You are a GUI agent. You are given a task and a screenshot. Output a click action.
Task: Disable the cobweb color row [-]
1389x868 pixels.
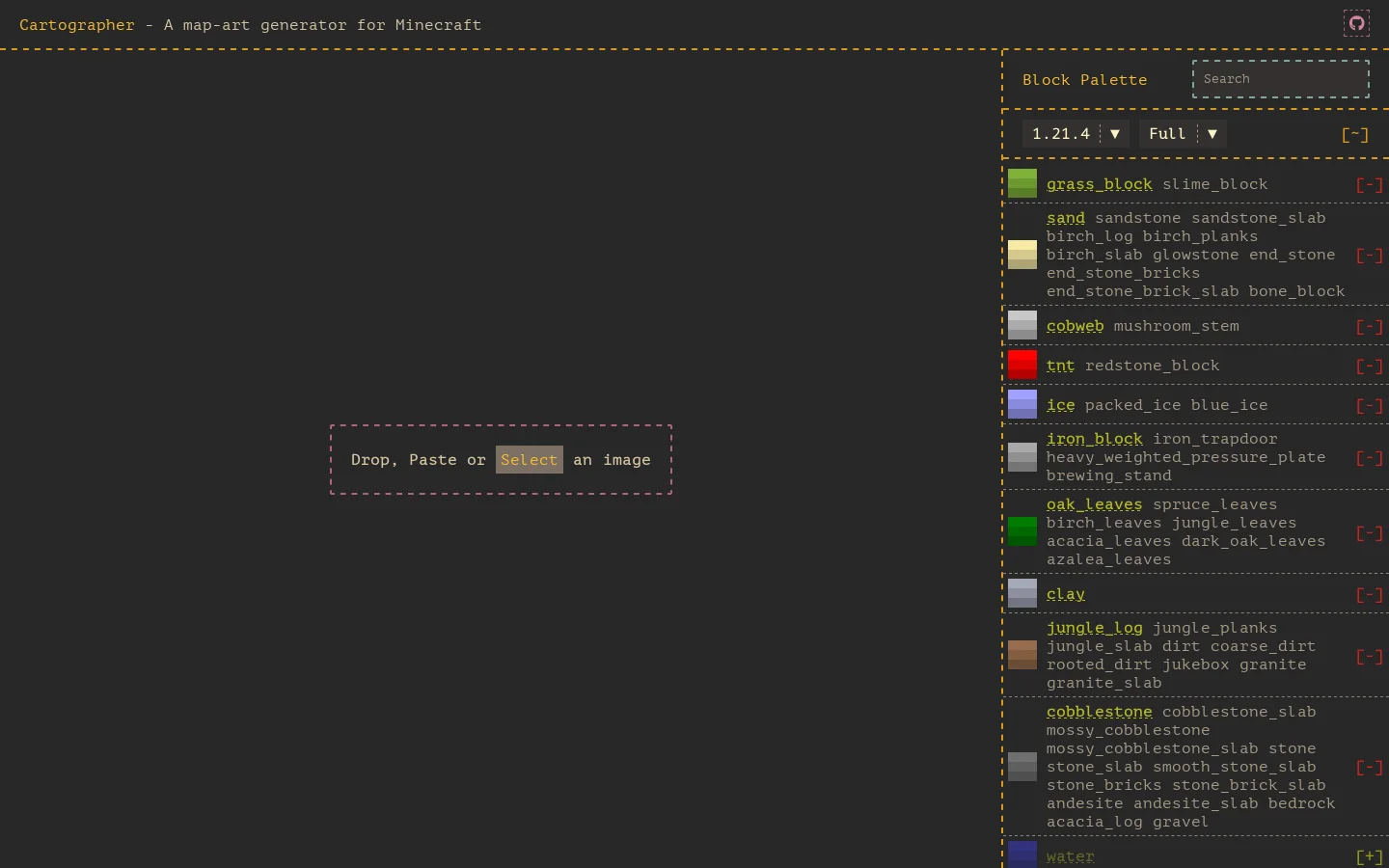pyautogui.click(x=1370, y=327)
